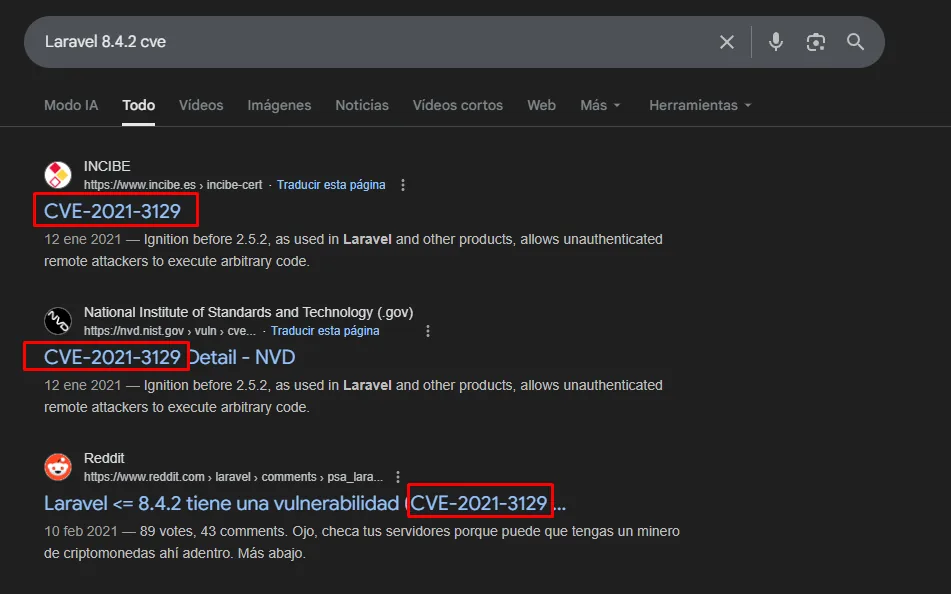
Task: Go to the Noticias tab
Action: [362, 105]
